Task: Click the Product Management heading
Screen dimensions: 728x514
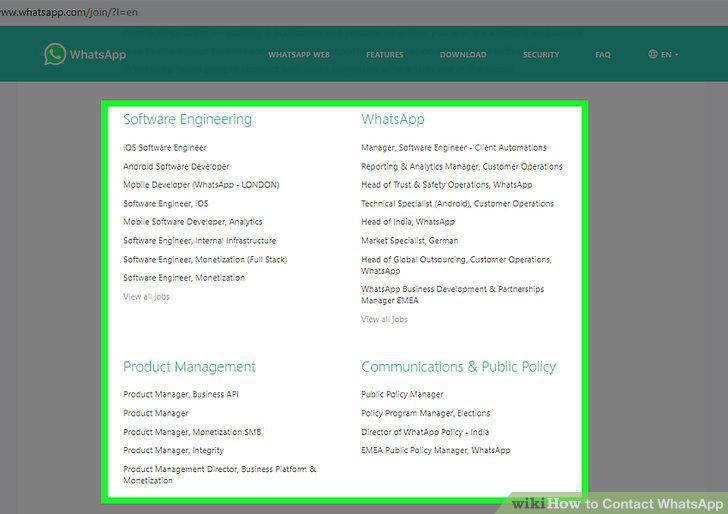Action: [x=189, y=367]
